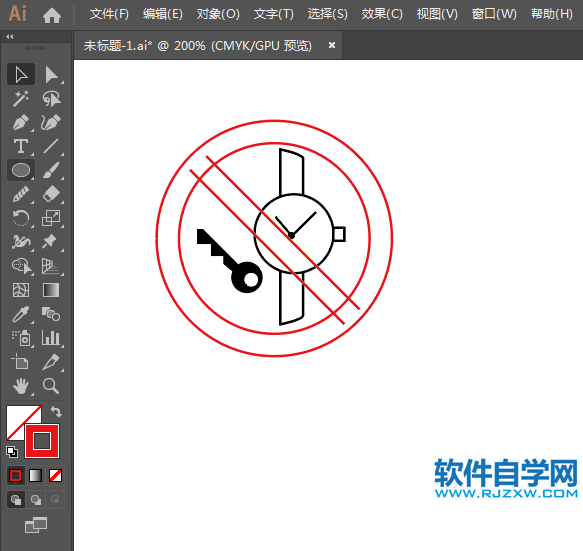Select the Pen tool

[21, 123]
